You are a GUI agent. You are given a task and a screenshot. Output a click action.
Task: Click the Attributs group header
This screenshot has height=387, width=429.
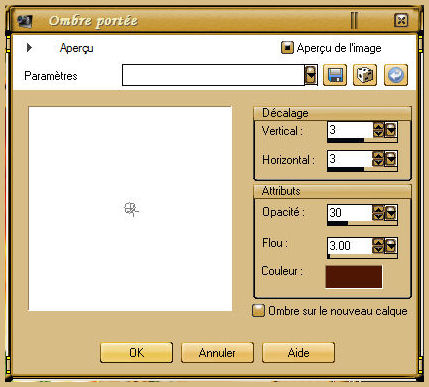332,191
